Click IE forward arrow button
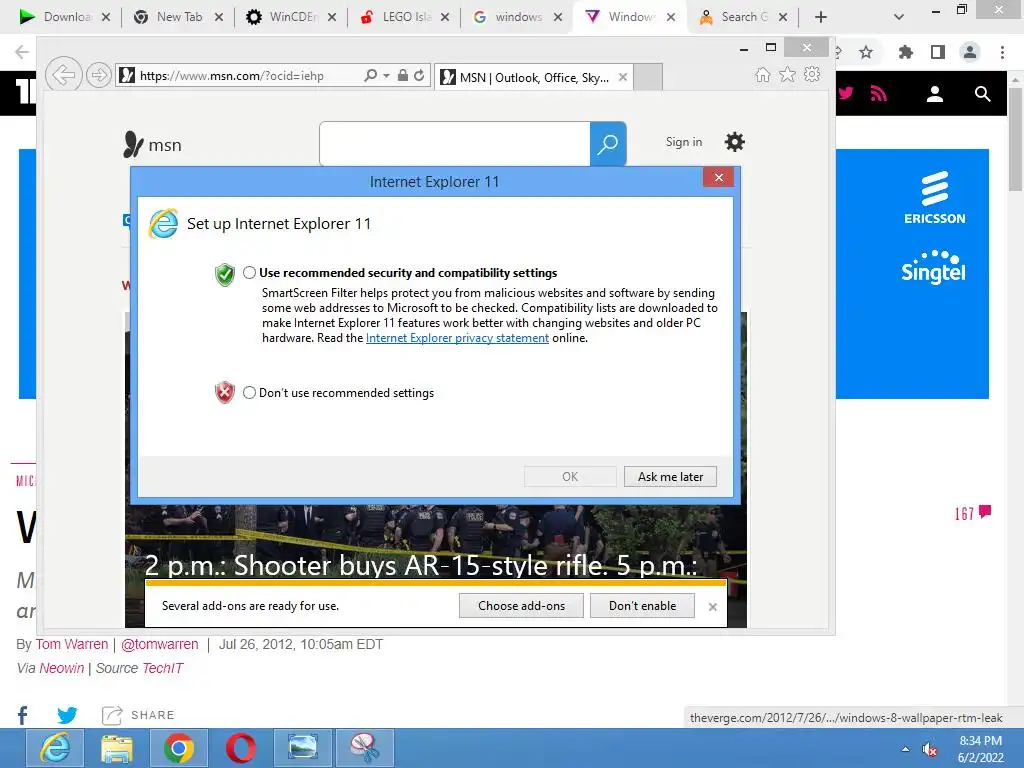Screen dimensions: 1024x768 [x=99, y=75]
